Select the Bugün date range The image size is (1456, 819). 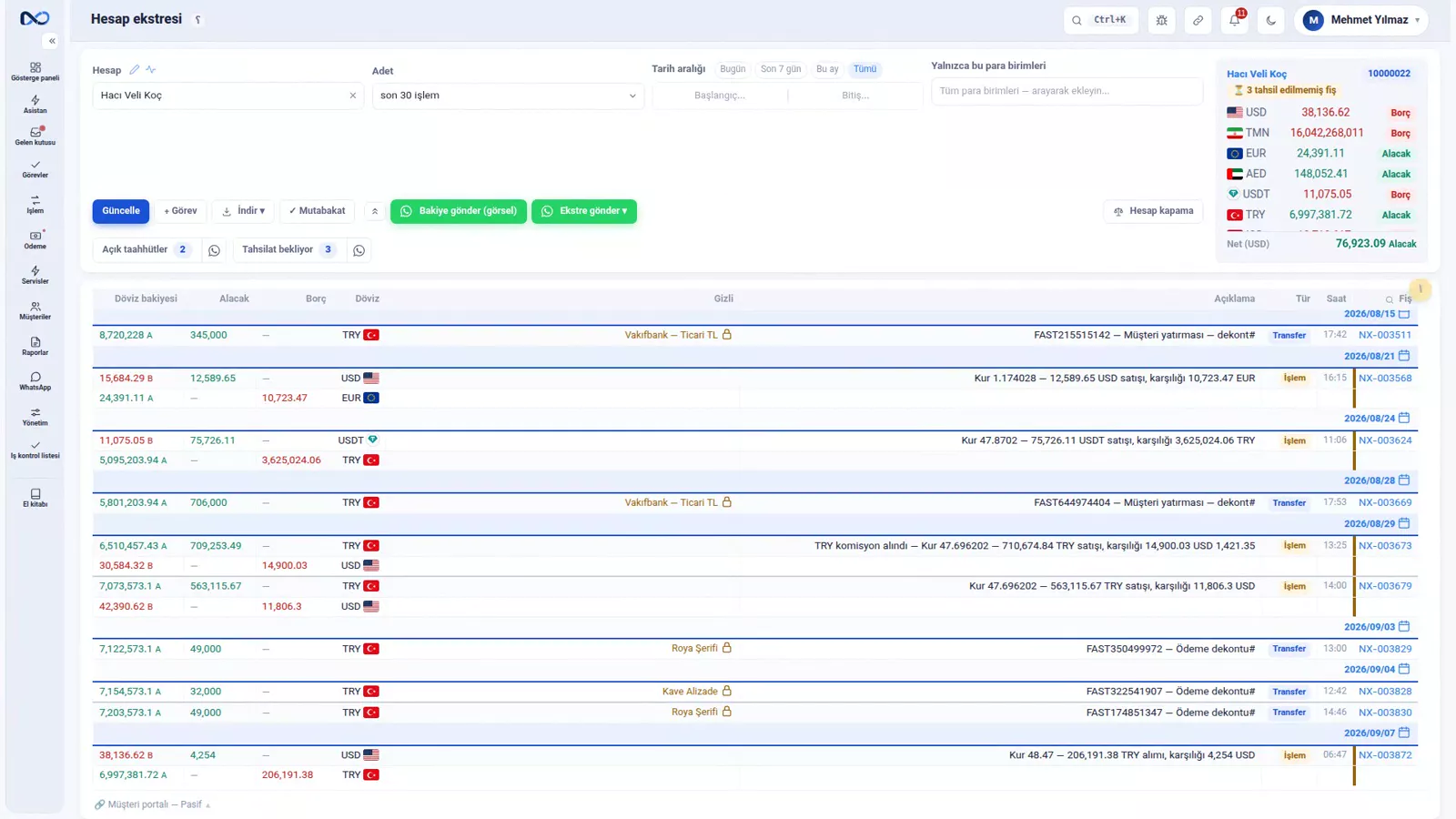(x=733, y=69)
